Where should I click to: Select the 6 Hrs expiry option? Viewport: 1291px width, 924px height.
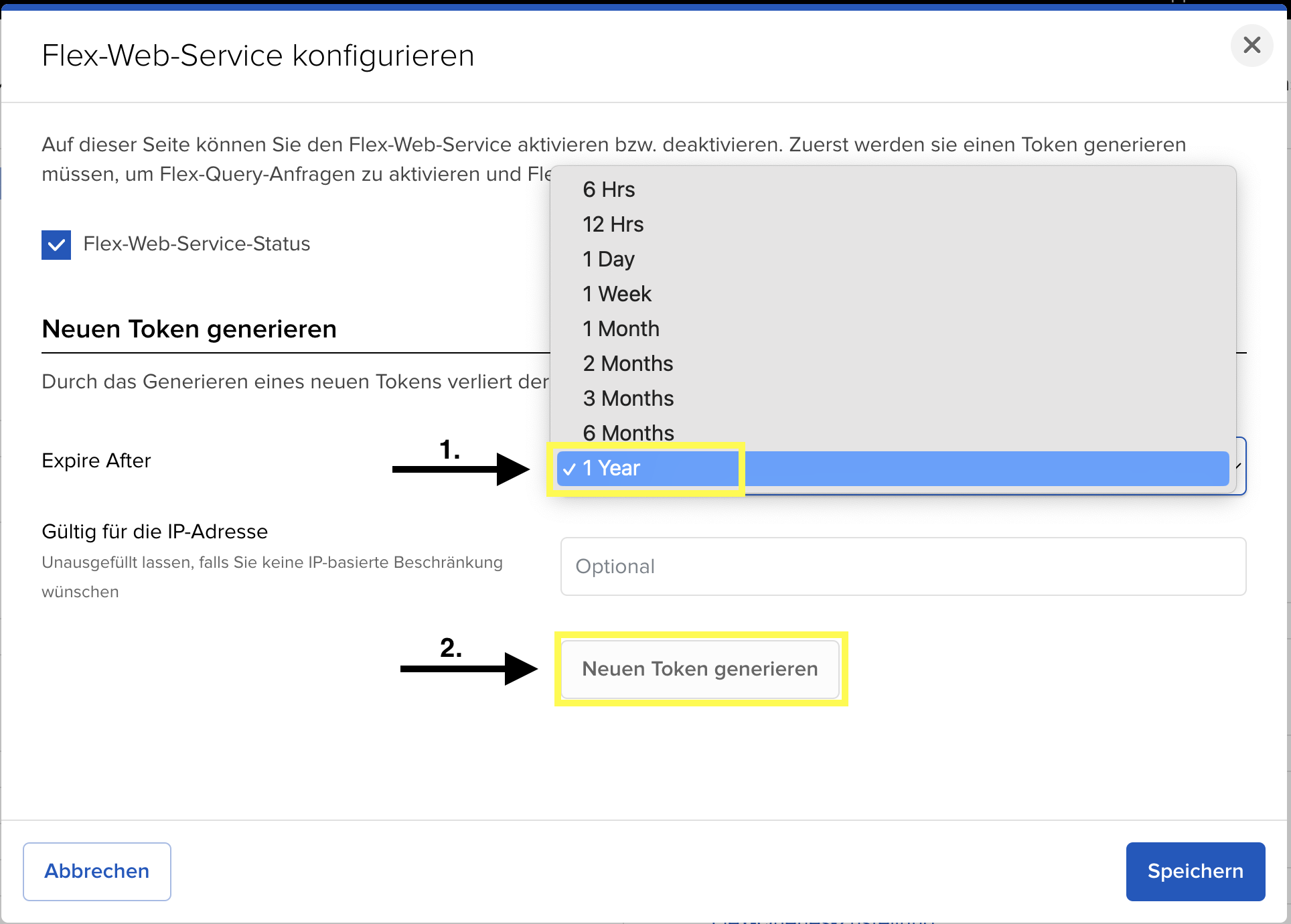tap(608, 189)
